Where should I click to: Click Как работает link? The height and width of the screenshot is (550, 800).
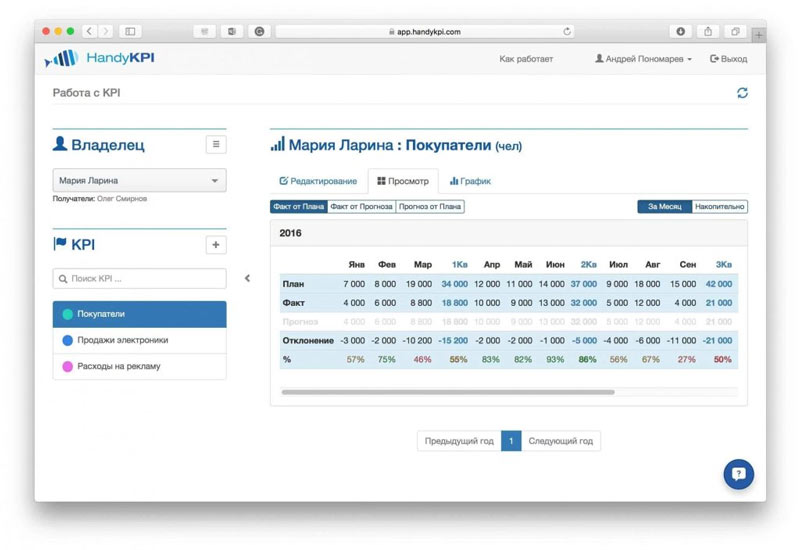tap(526, 59)
